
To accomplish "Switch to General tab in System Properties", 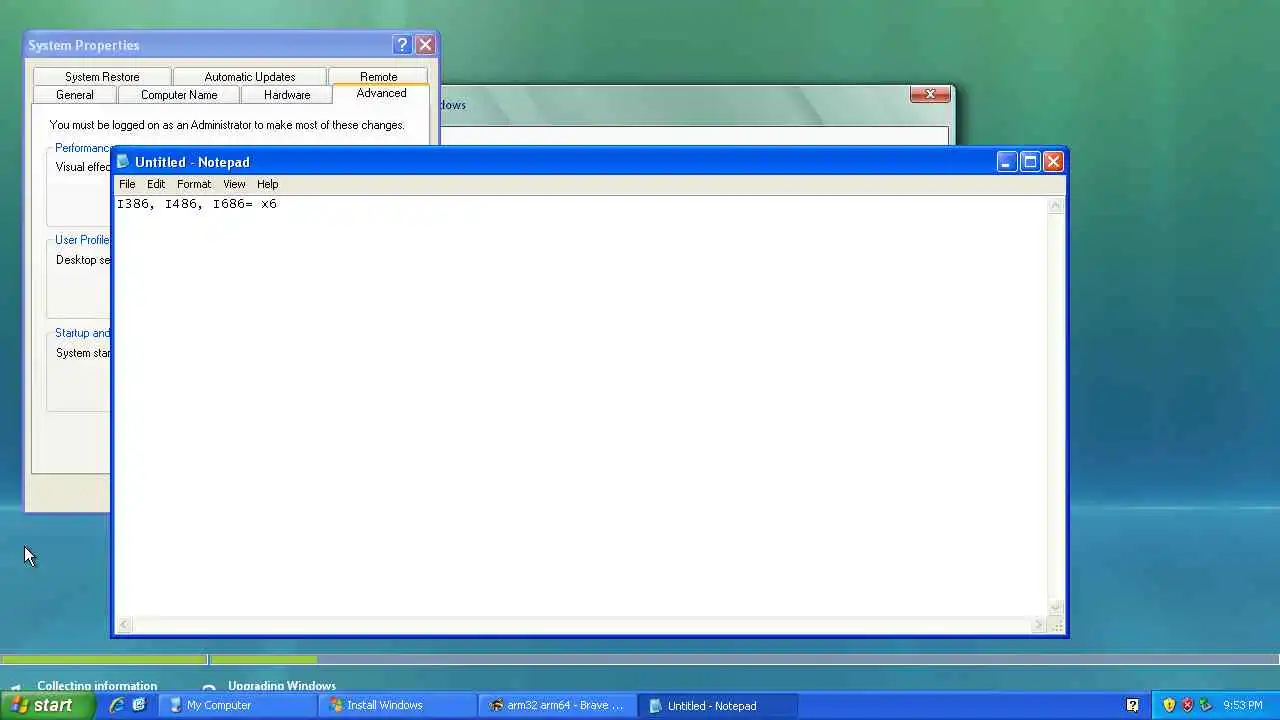I will coord(75,95).
